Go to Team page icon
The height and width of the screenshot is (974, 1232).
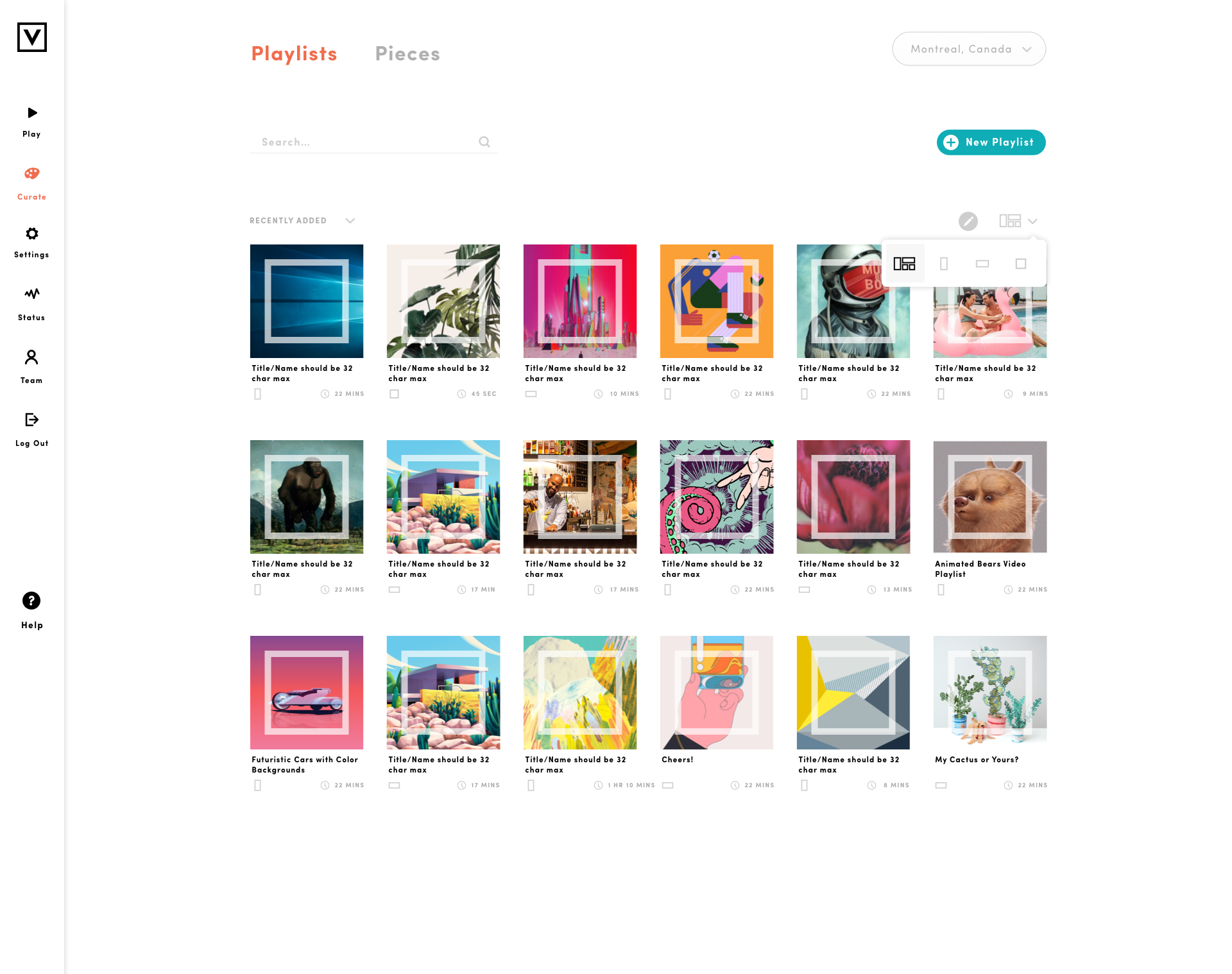pos(31,357)
